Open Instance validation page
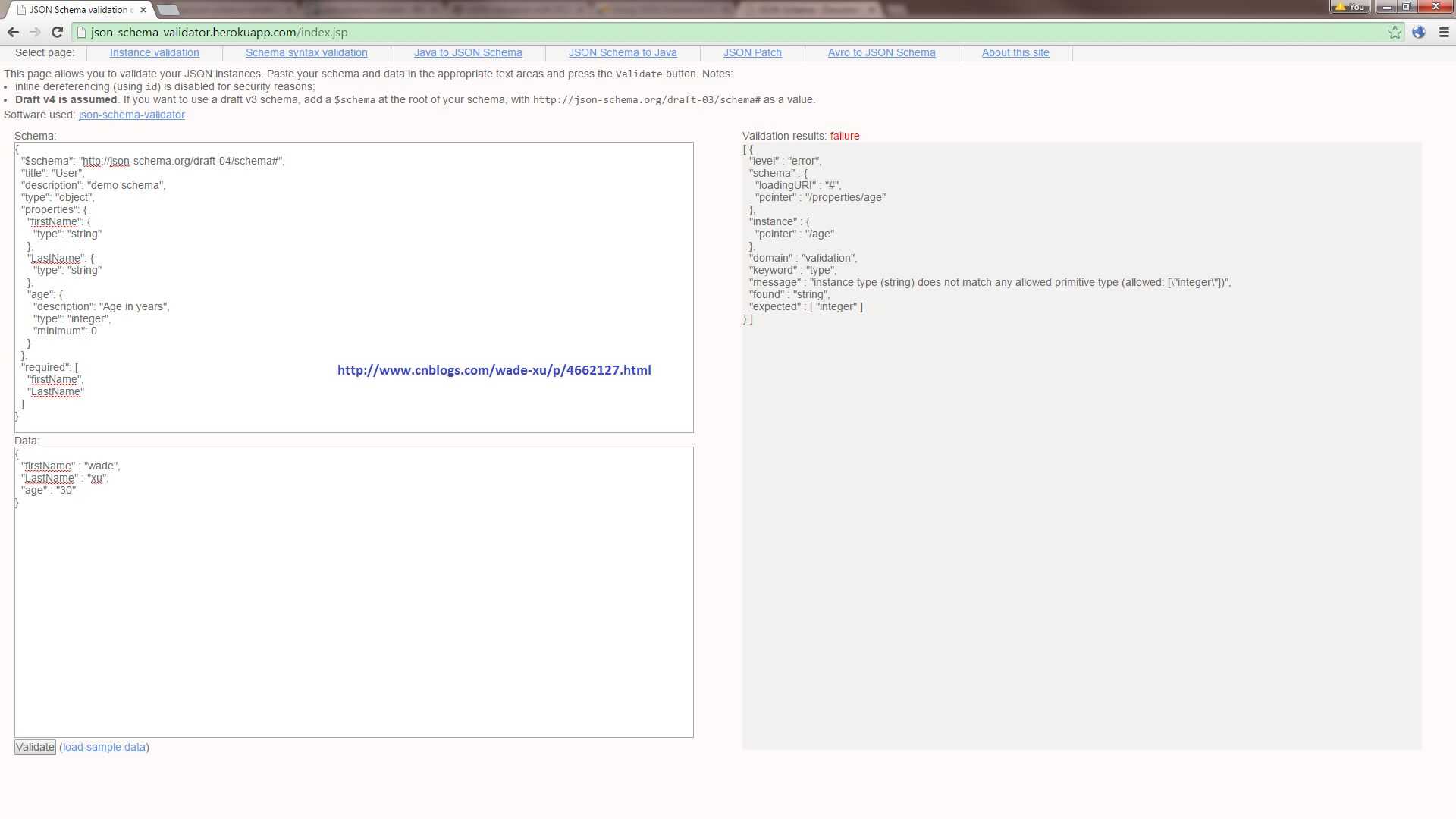The width and height of the screenshot is (1456, 819). [154, 52]
